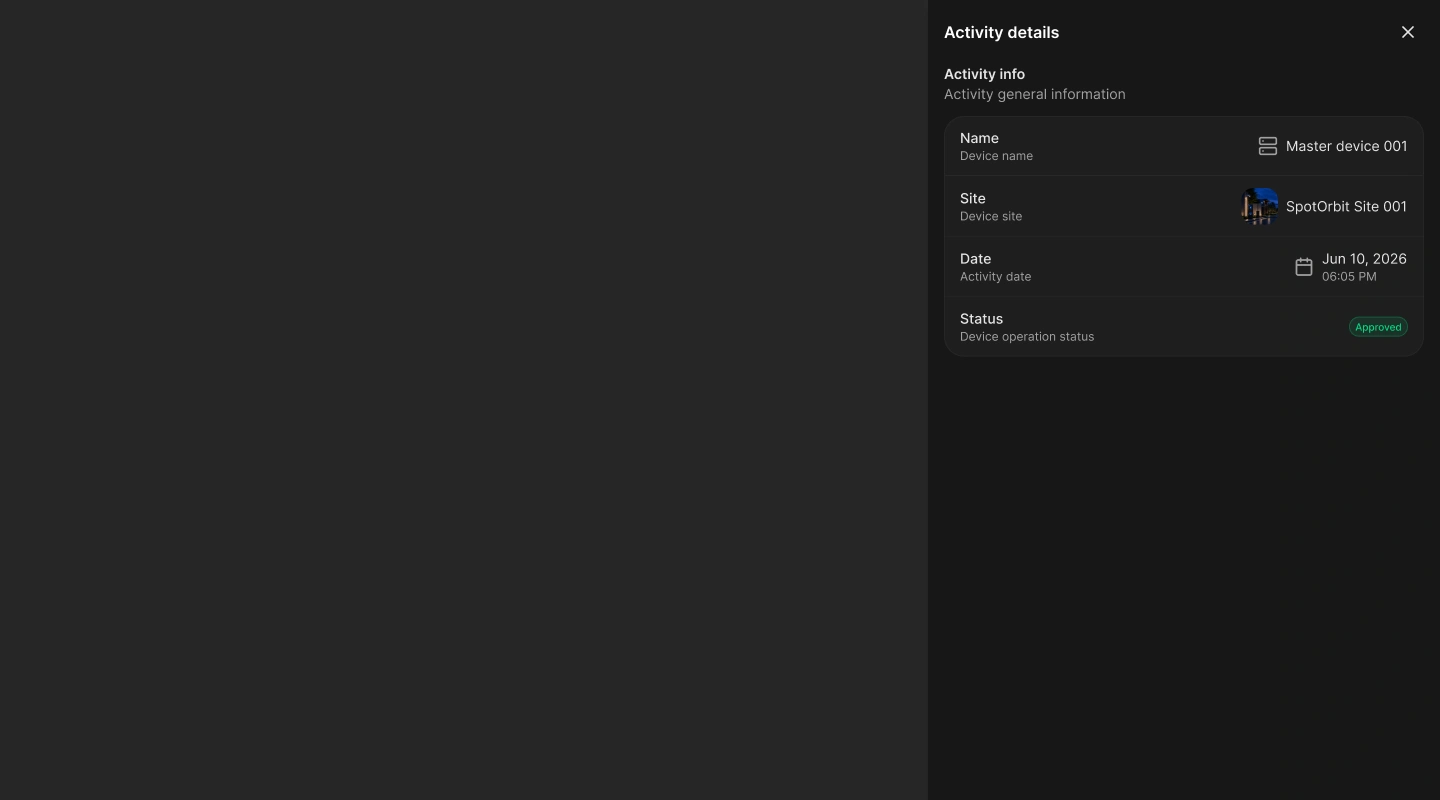Click the server icon beside Master device 001

tap(1268, 146)
